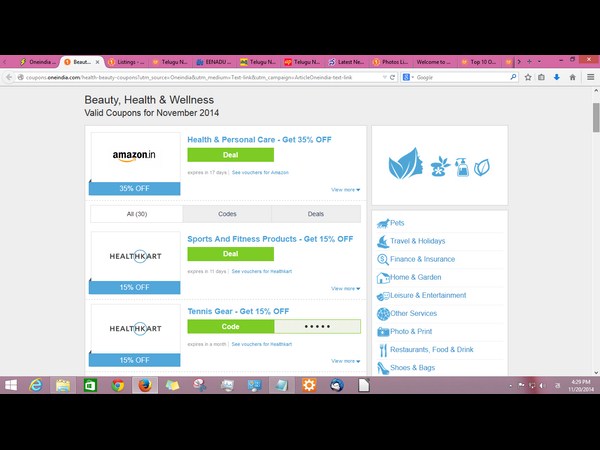Expand View more for the Amazon deal
600x450 pixels.
(x=346, y=190)
